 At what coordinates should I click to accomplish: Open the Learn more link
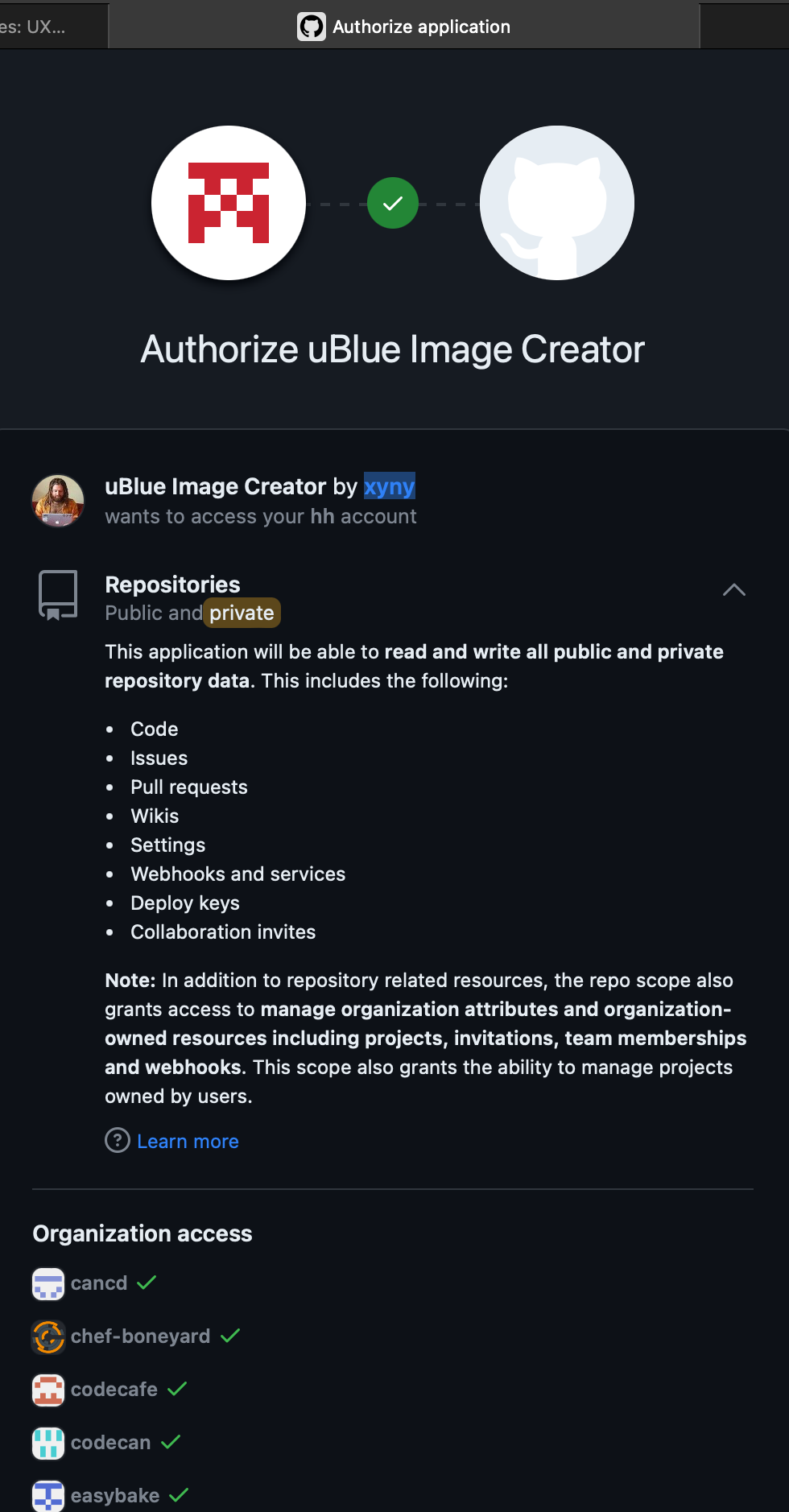(188, 1141)
